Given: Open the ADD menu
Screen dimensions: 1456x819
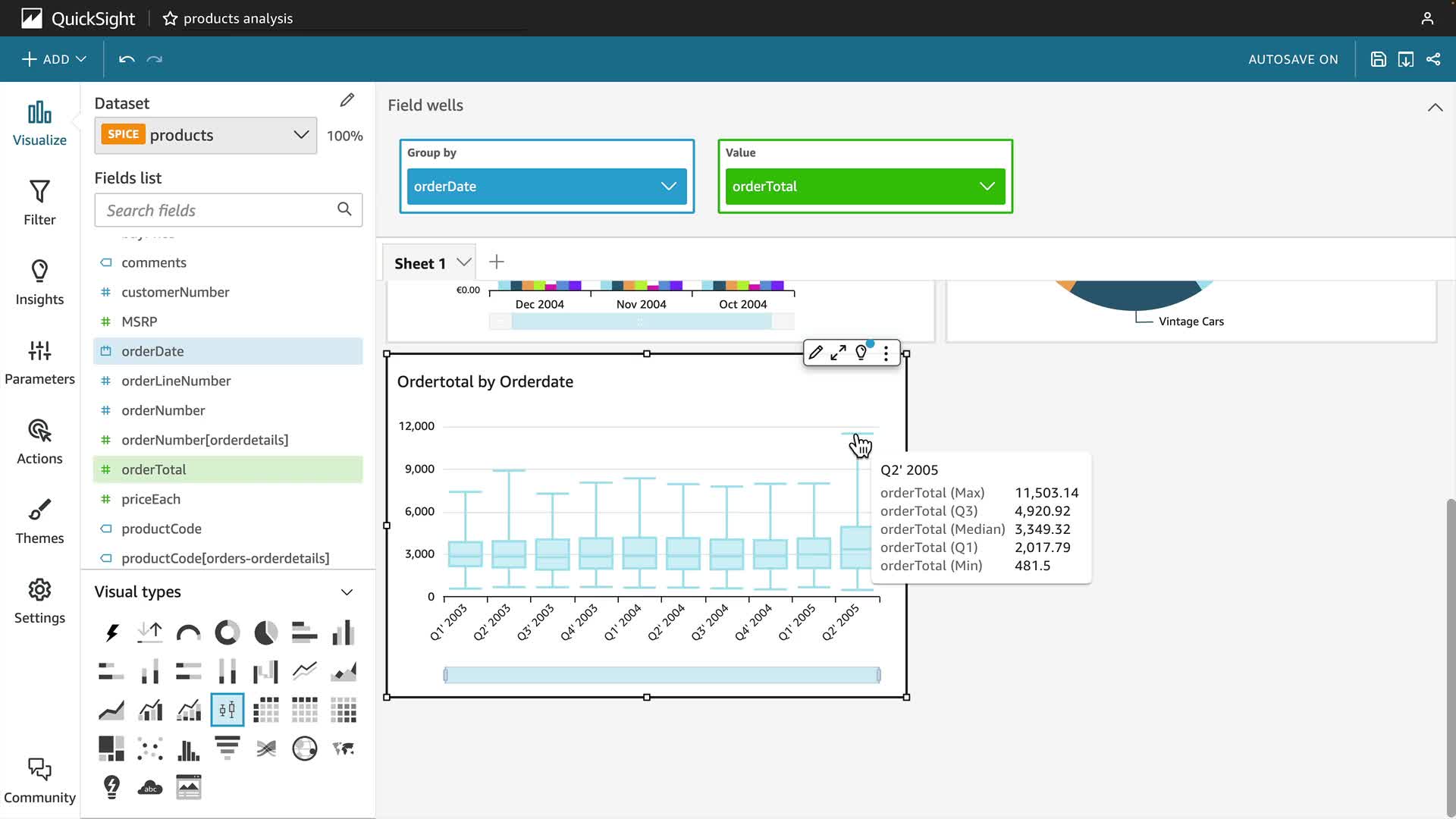Looking at the screenshot, I should tap(54, 59).
